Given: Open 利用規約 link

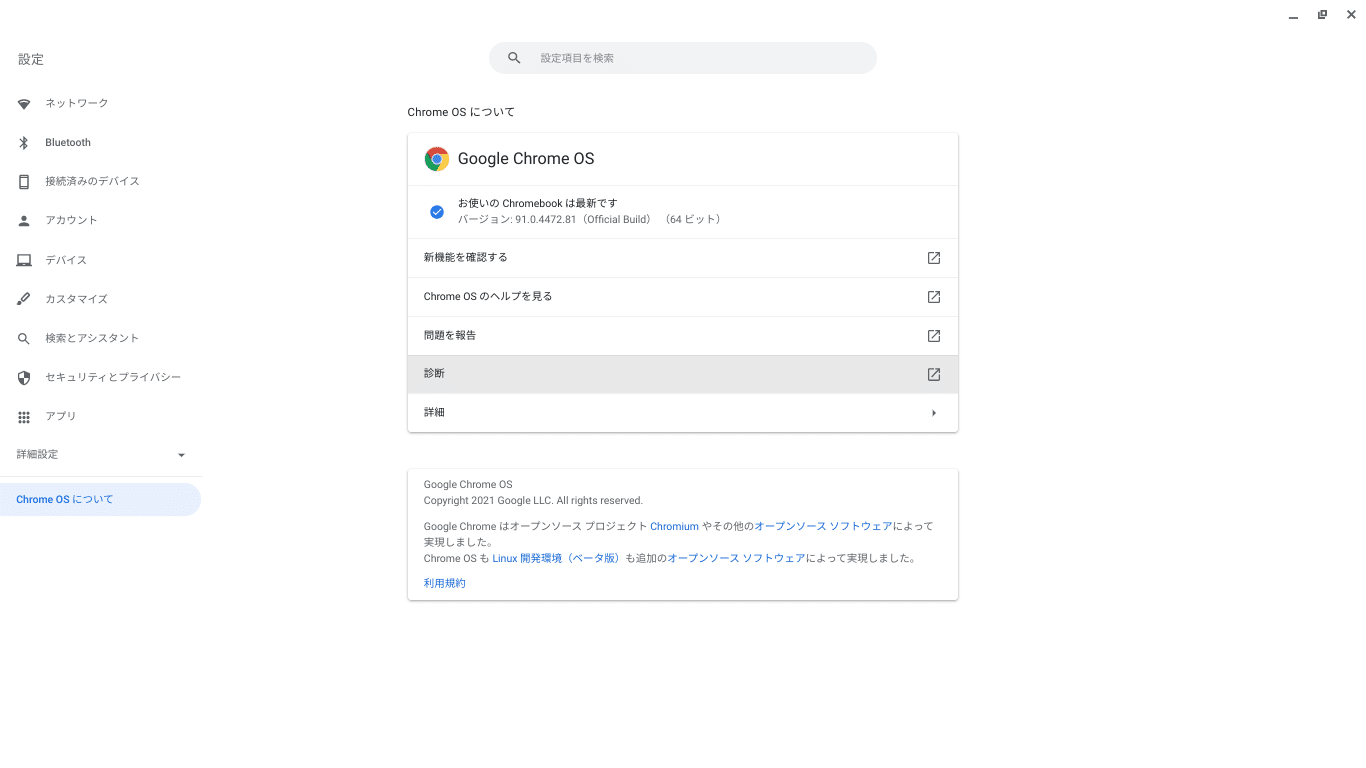Looking at the screenshot, I should (x=444, y=584).
